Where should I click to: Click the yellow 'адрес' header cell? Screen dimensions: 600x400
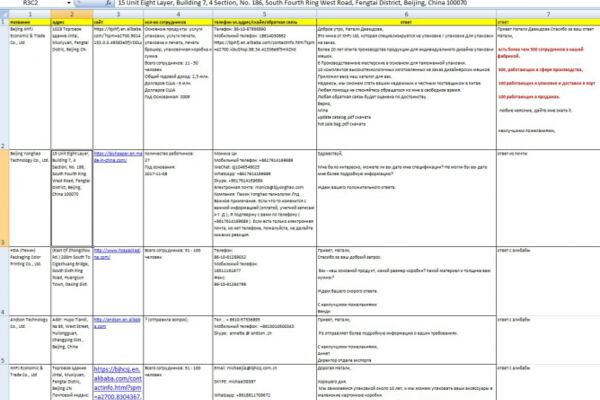72,22
